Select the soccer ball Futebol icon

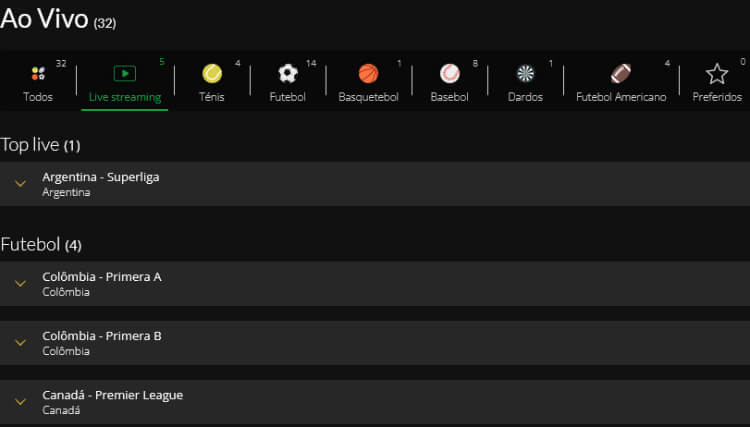288,74
